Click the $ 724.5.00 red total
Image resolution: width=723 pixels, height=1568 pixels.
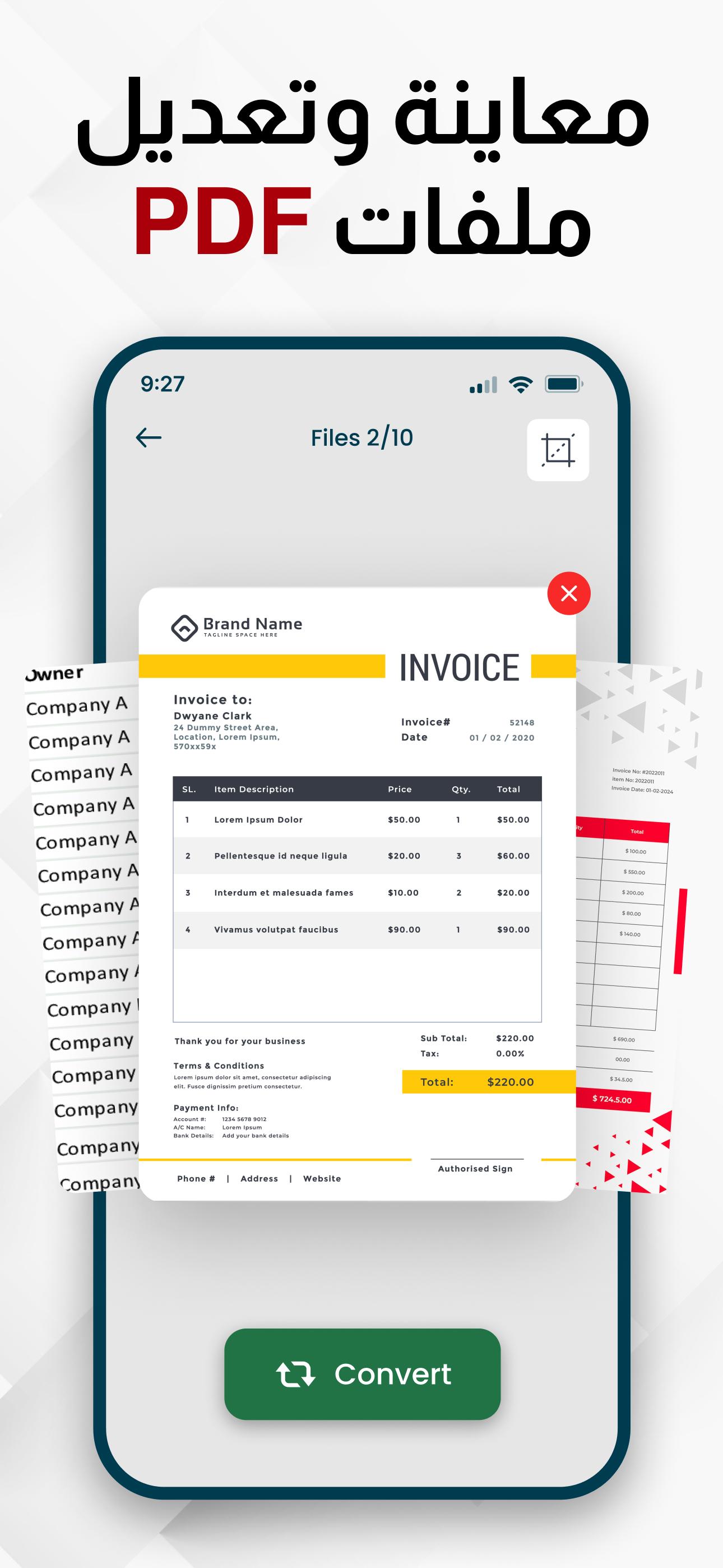pyautogui.click(x=612, y=1099)
